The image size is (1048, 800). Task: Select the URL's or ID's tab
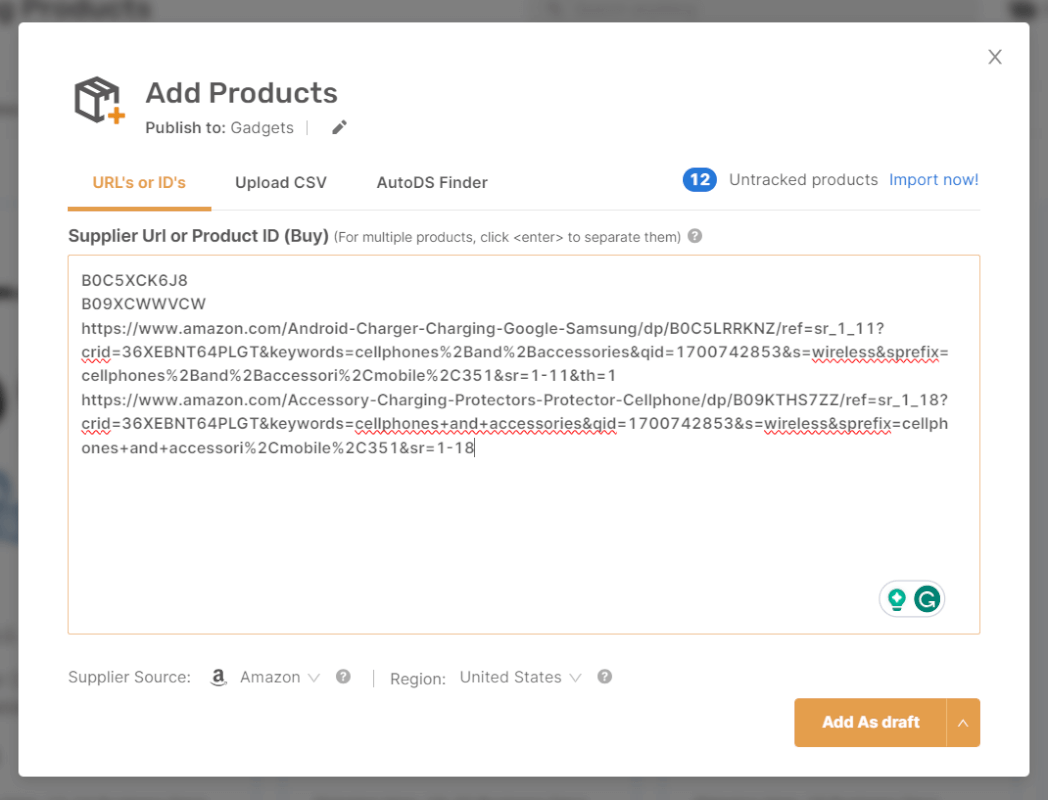[x=139, y=183]
